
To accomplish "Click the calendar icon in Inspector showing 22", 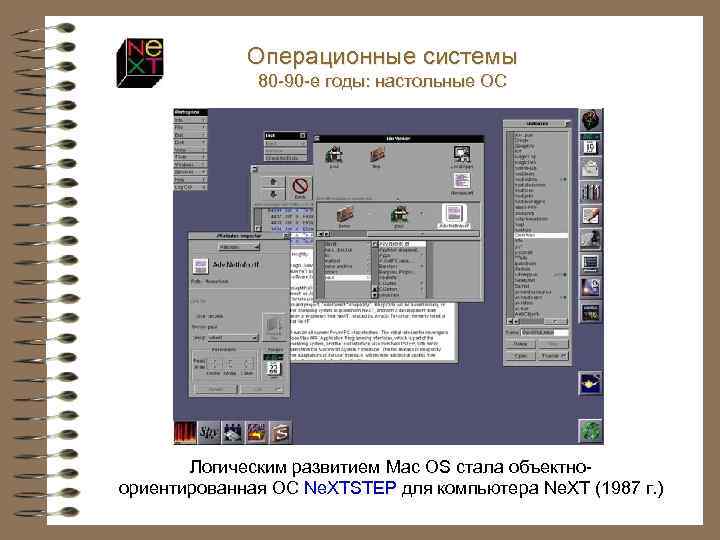I will click(273, 366).
